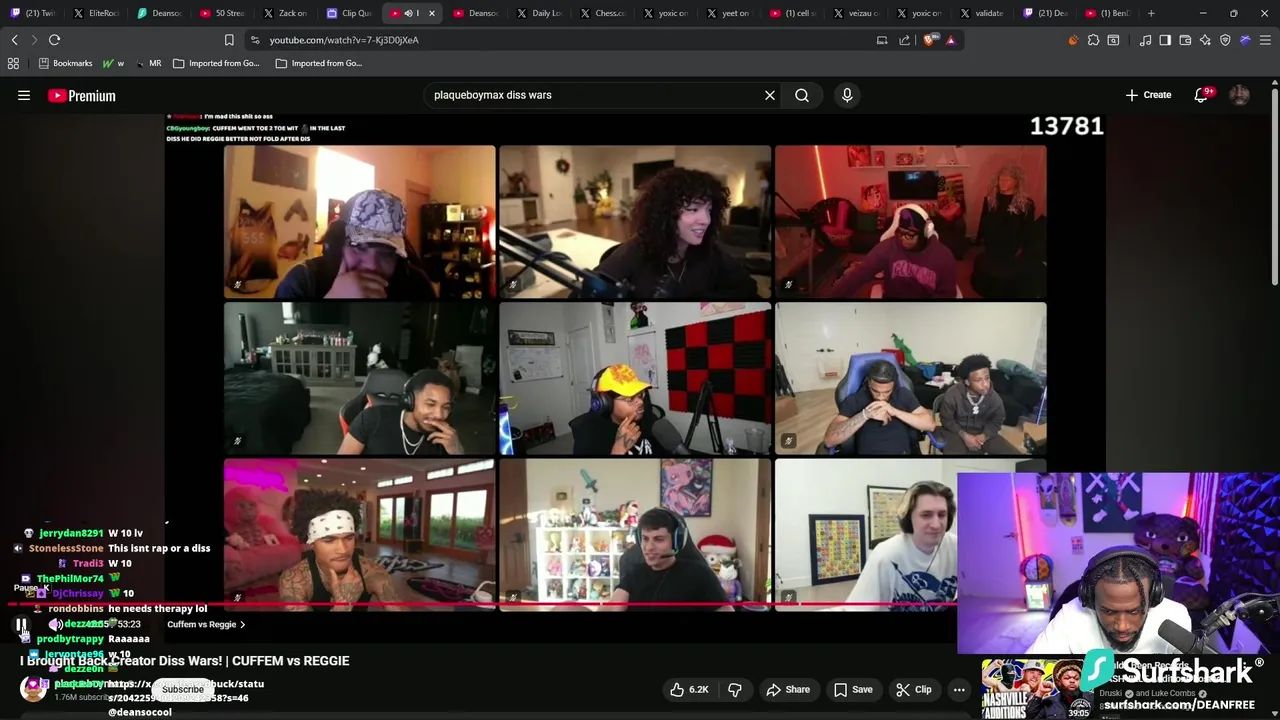This screenshot has height=720, width=1280.
Task: Click chat message 'he needs therapy lol'
Action: click(x=157, y=608)
